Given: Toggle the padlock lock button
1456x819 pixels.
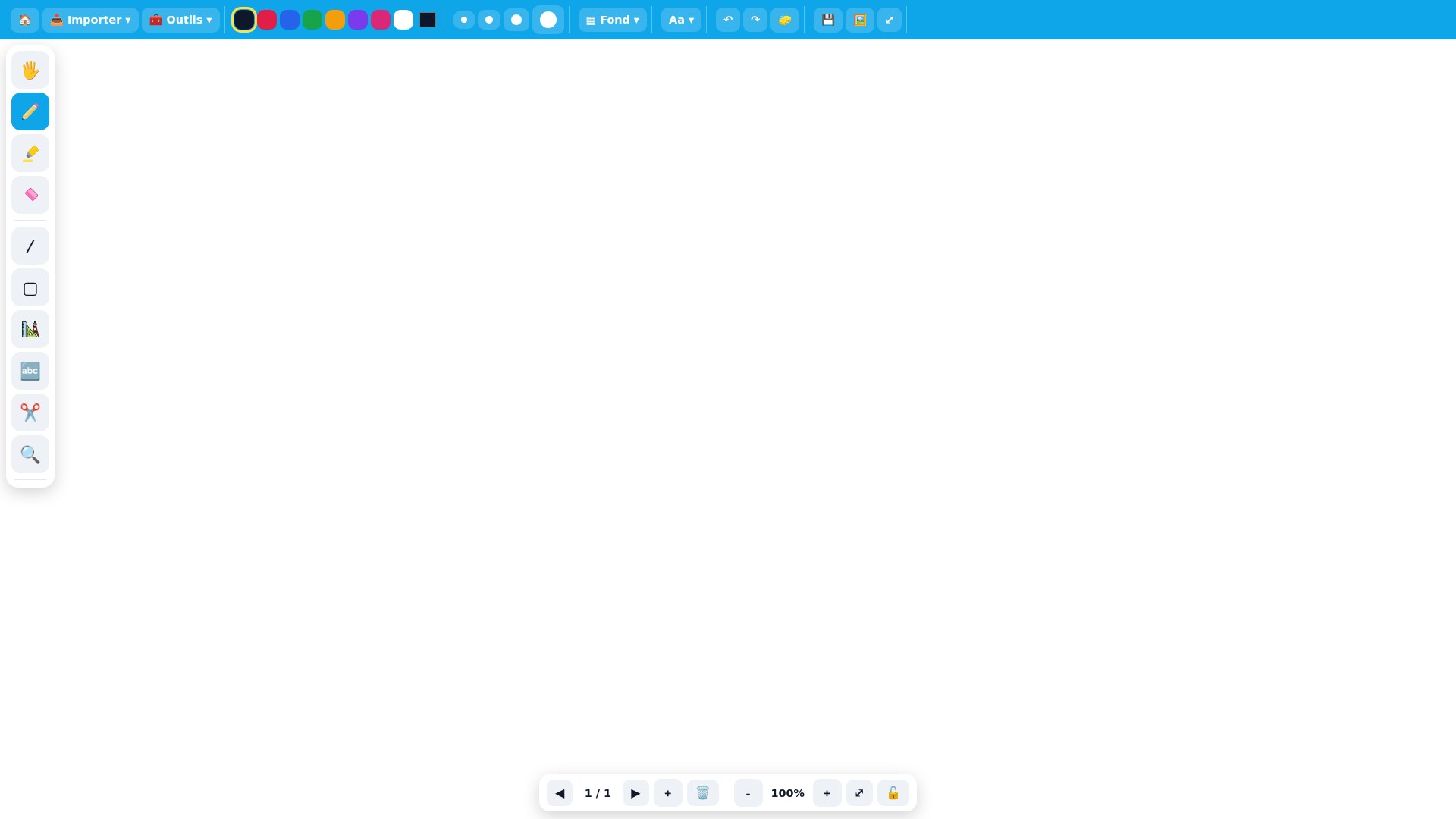Looking at the screenshot, I should click(x=893, y=793).
